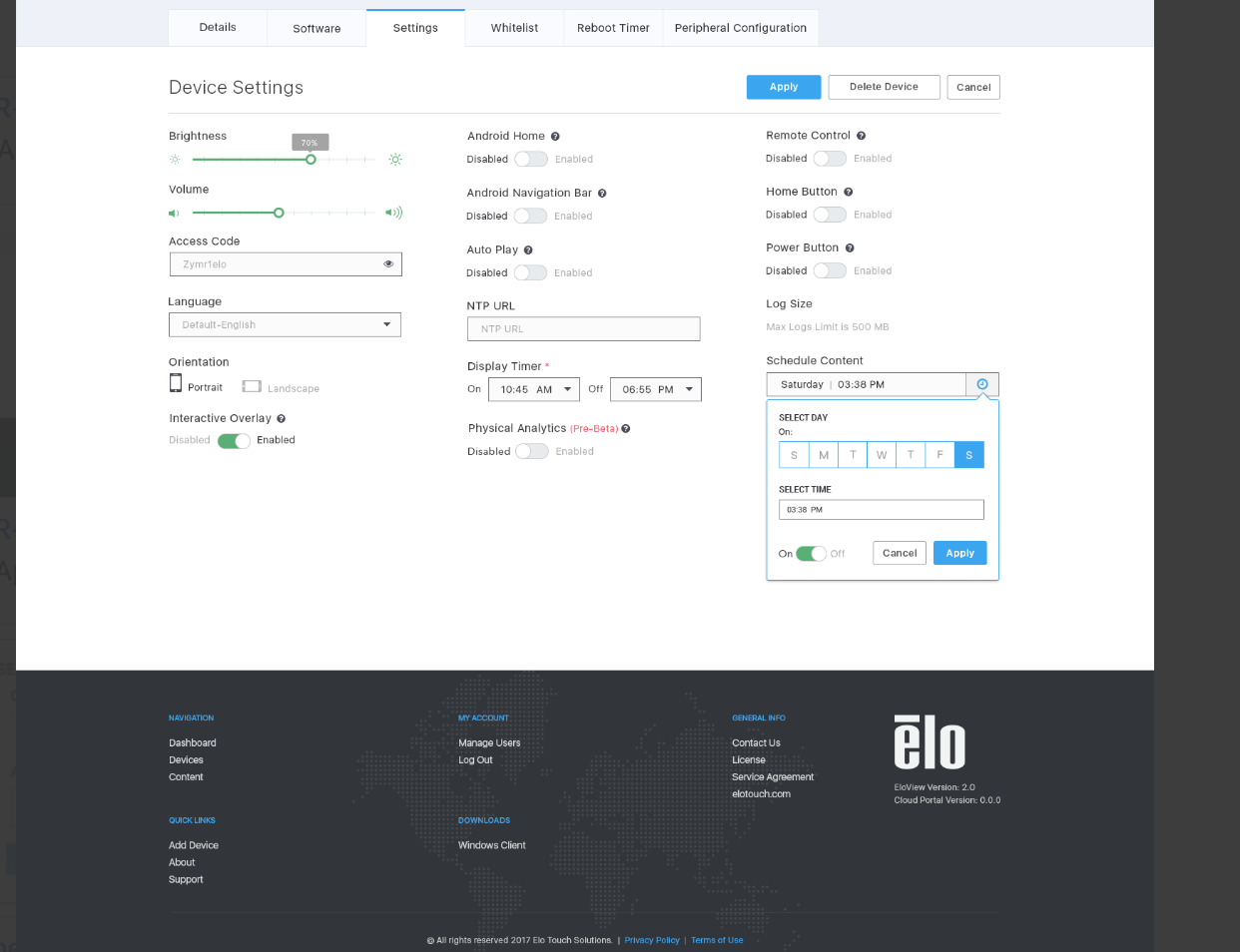Click the brightness slider handle
The height and width of the screenshot is (952, 1240).
pyautogui.click(x=310, y=160)
